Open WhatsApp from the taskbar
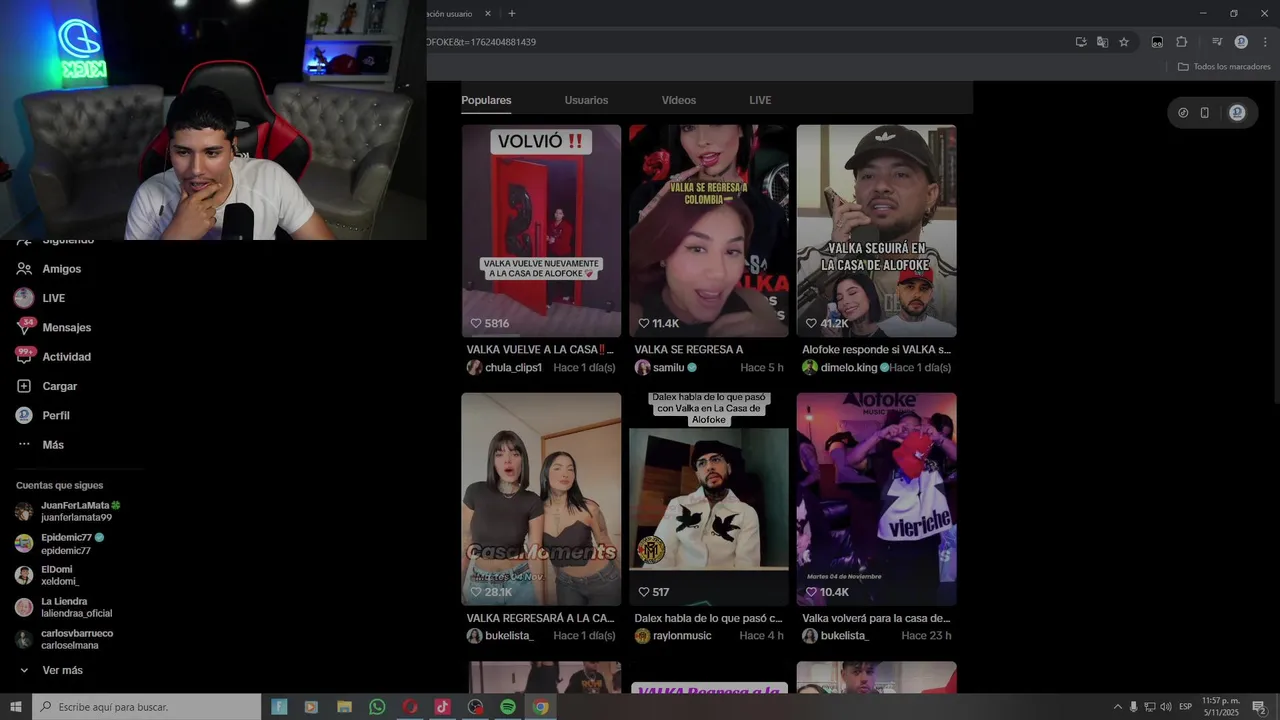Image resolution: width=1280 pixels, height=720 pixels. [377, 707]
